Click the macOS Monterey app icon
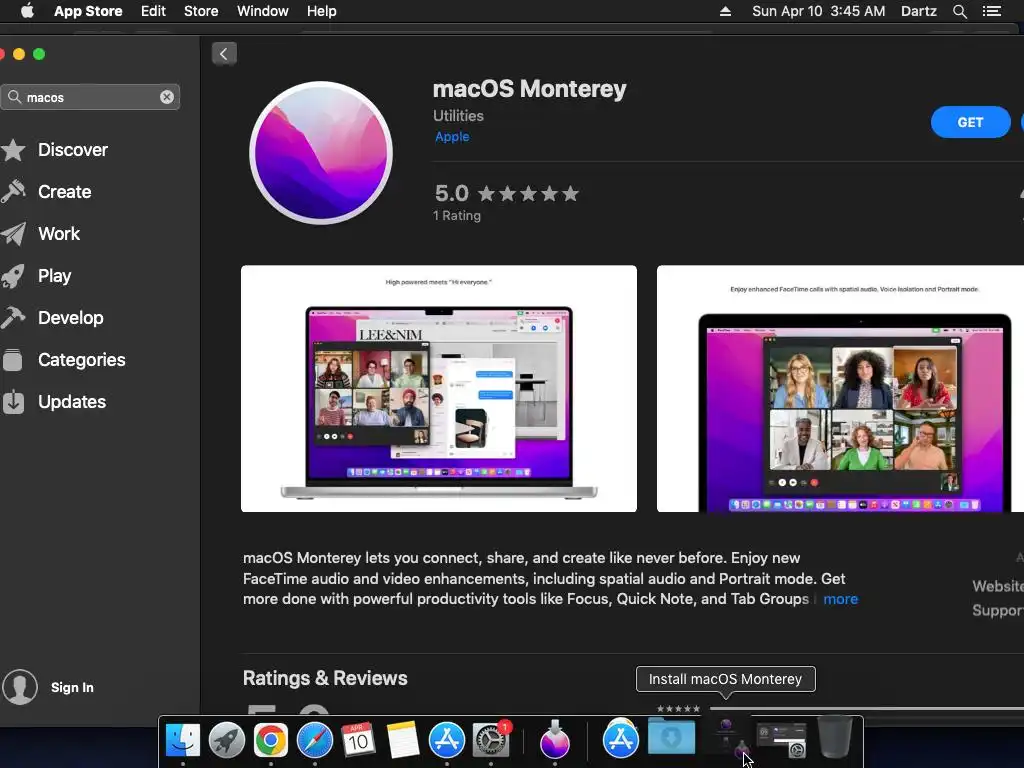 321,153
